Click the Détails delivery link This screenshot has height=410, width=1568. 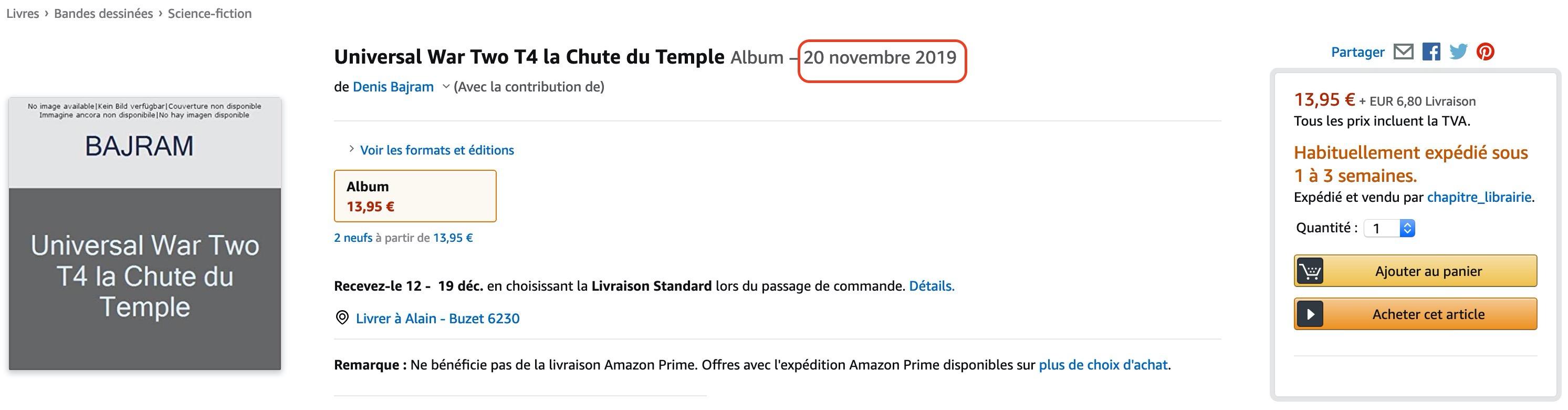(932, 286)
